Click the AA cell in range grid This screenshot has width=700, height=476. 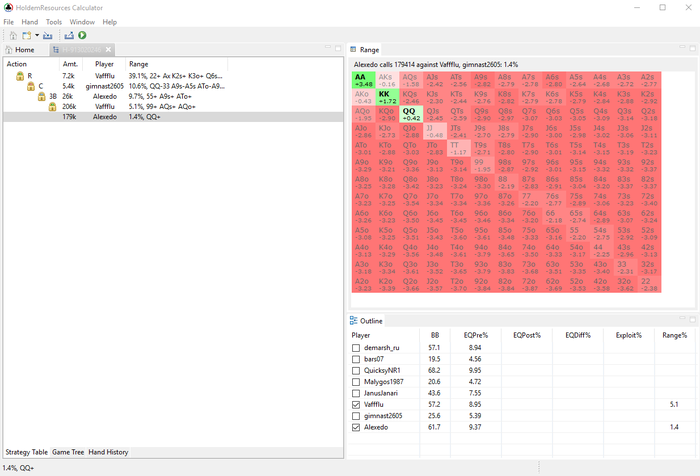click(x=363, y=80)
